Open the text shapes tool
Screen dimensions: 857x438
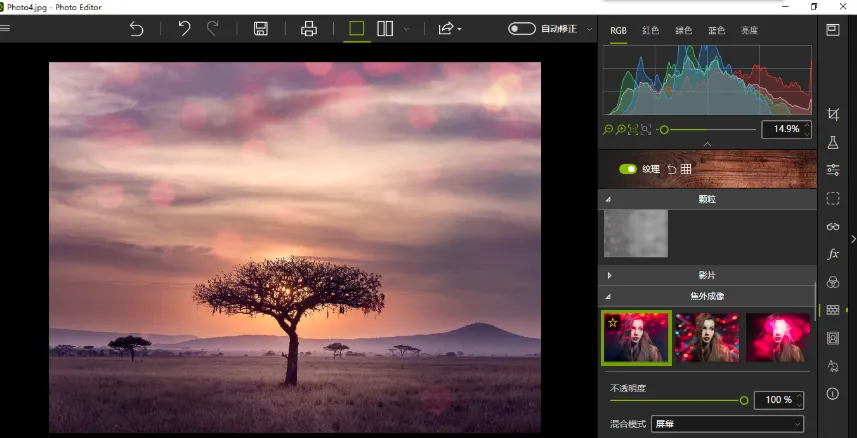pyautogui.click(x=832, y=366)
